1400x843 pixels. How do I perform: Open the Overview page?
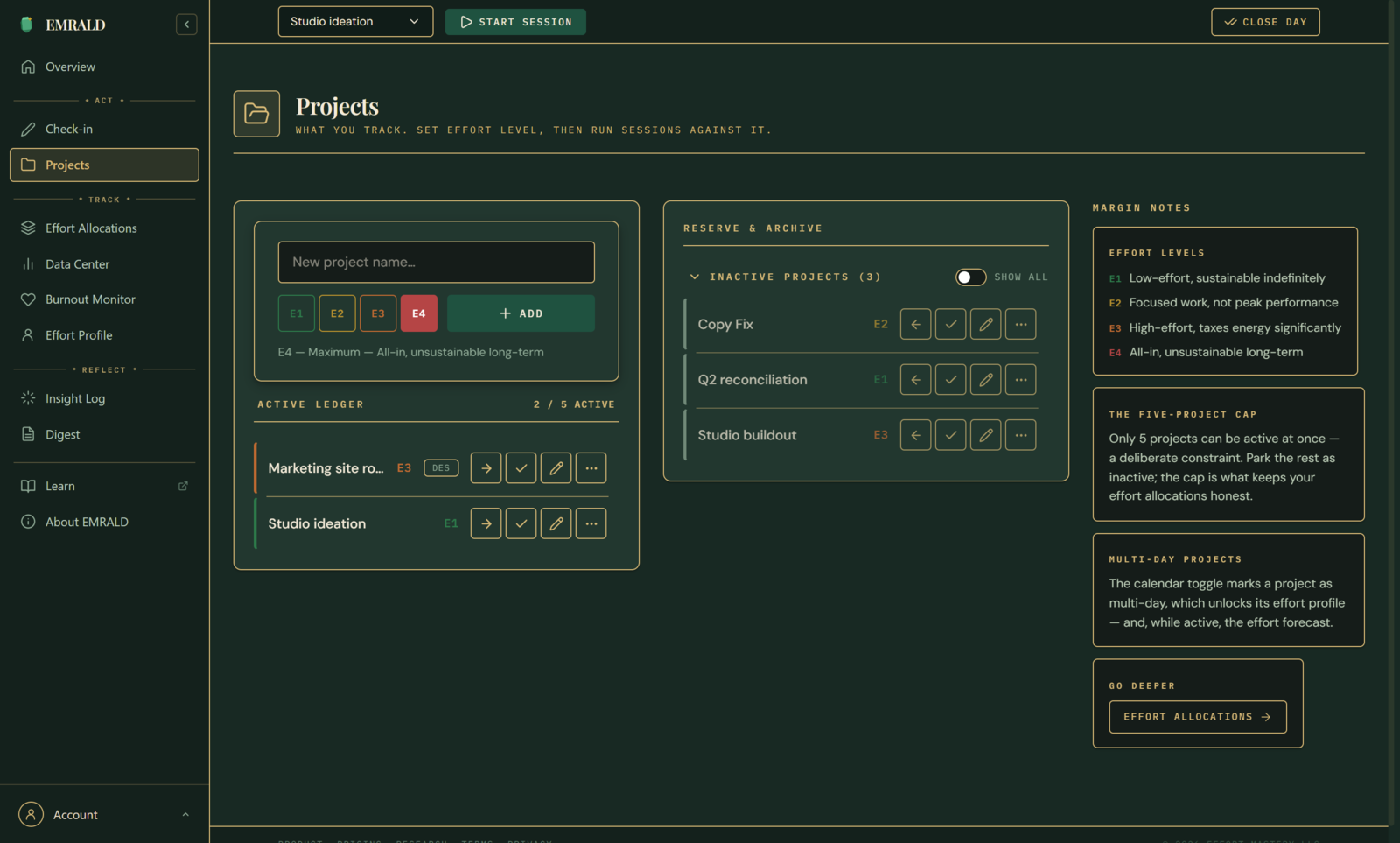click(x=104, y=67)
